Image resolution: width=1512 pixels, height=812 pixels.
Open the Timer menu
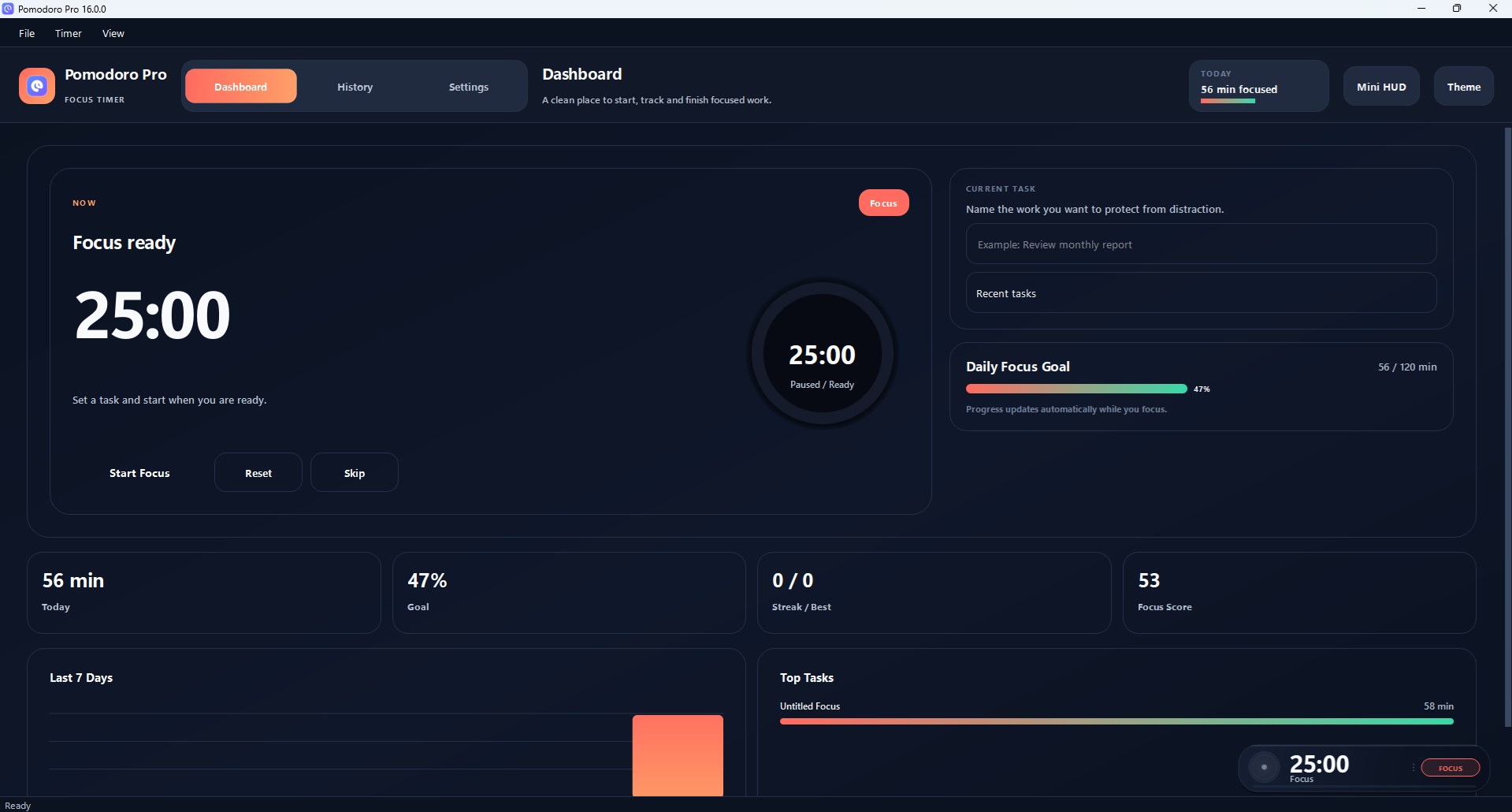point(69,33)
